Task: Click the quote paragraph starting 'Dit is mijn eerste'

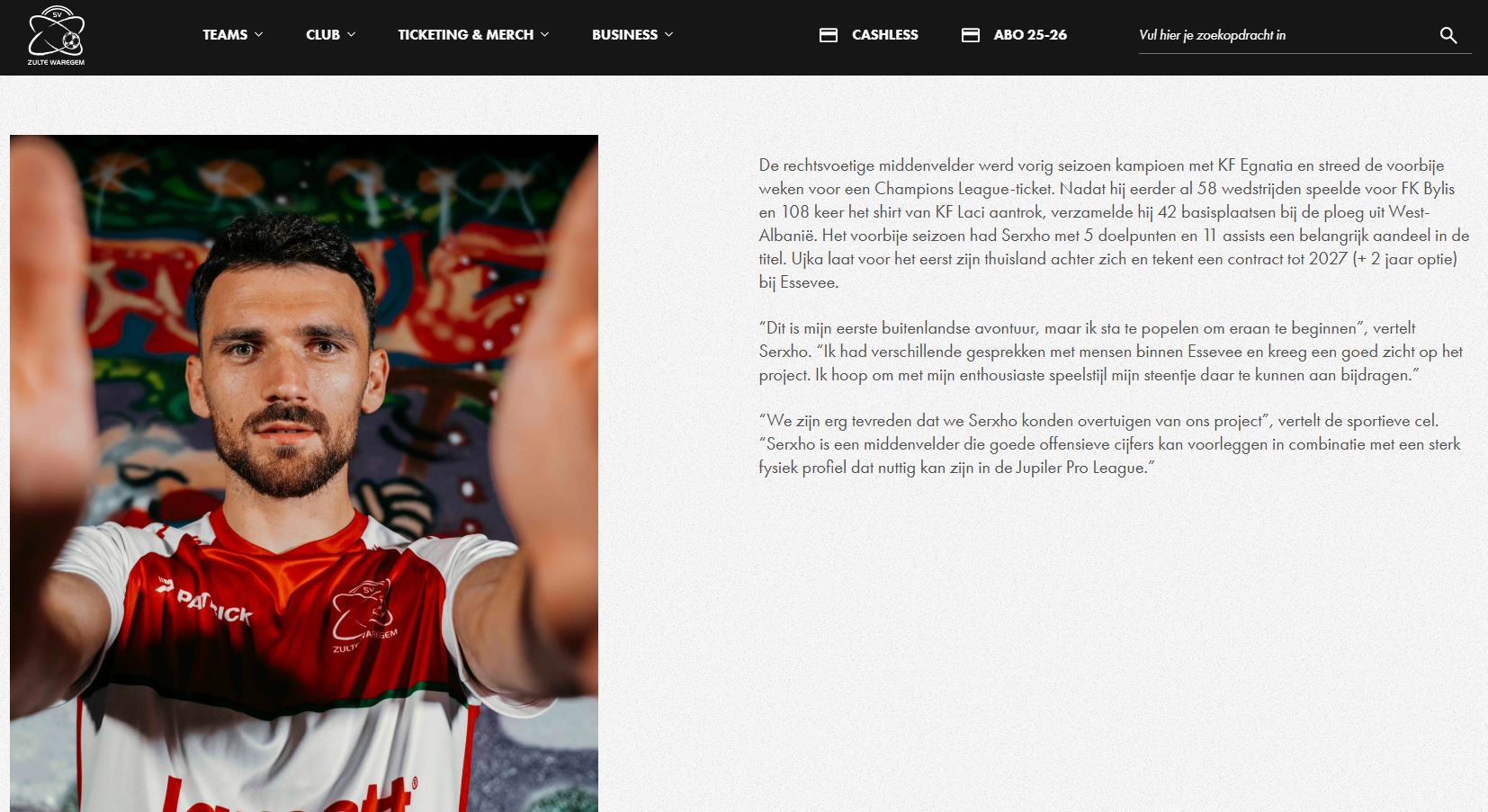Action: point(1110,352)
